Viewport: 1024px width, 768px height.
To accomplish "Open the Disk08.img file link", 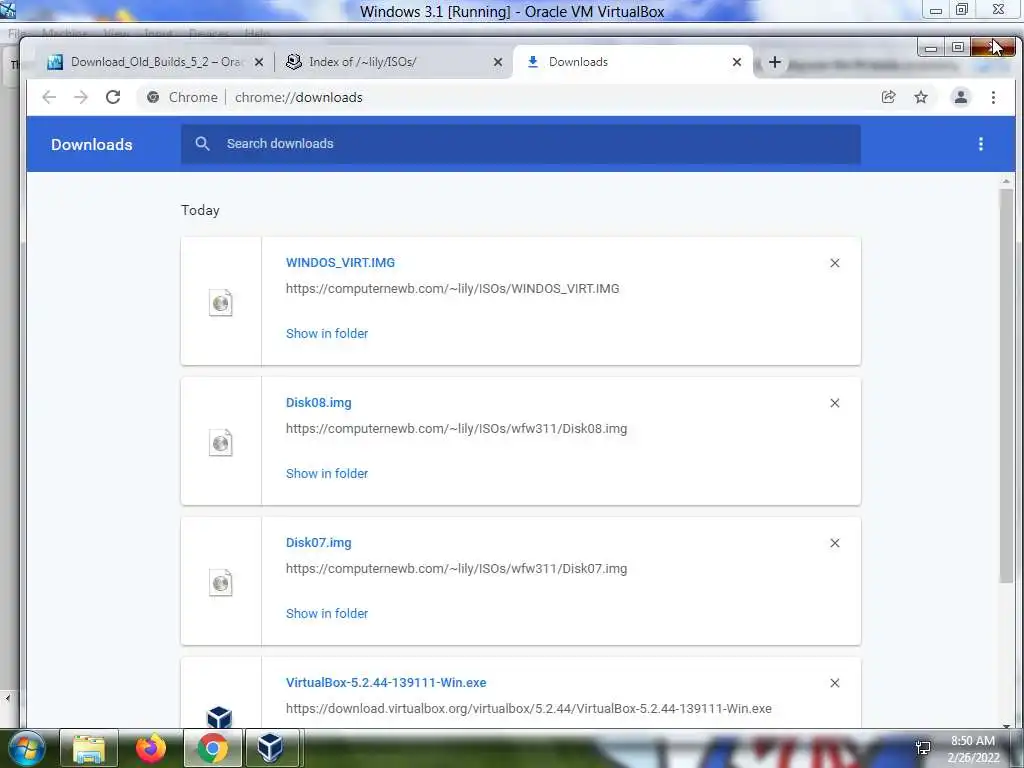I will click(319, 402).
